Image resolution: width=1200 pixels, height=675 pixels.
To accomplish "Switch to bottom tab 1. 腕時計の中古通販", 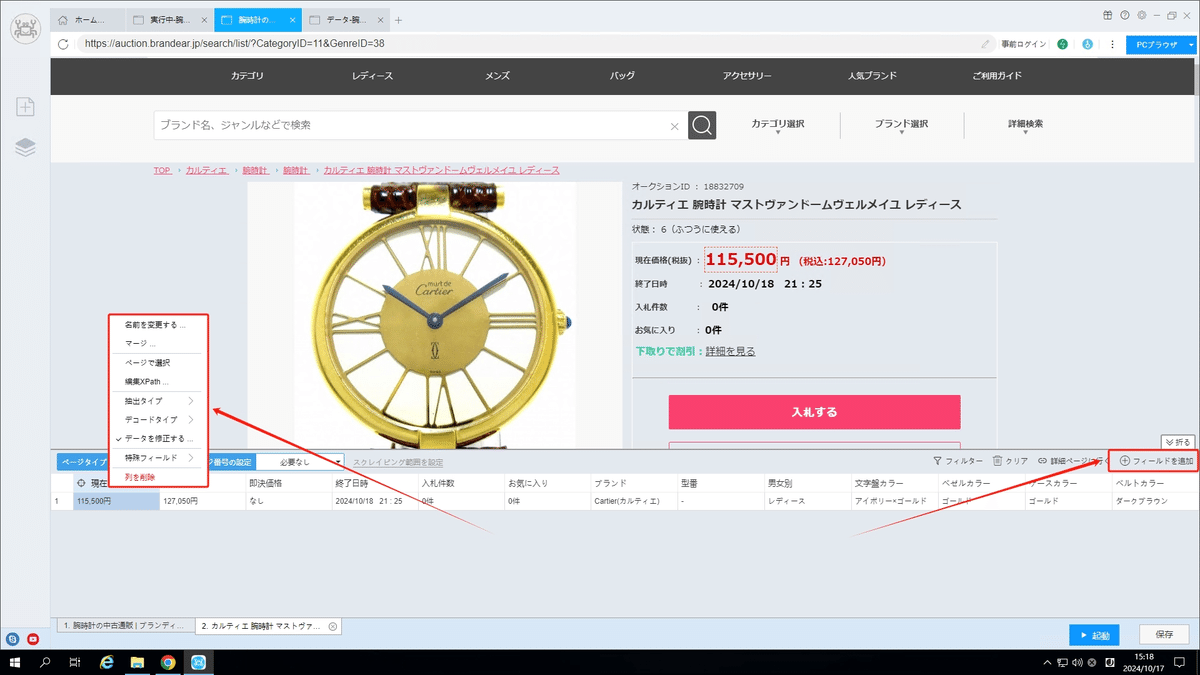I will point(124,626).
